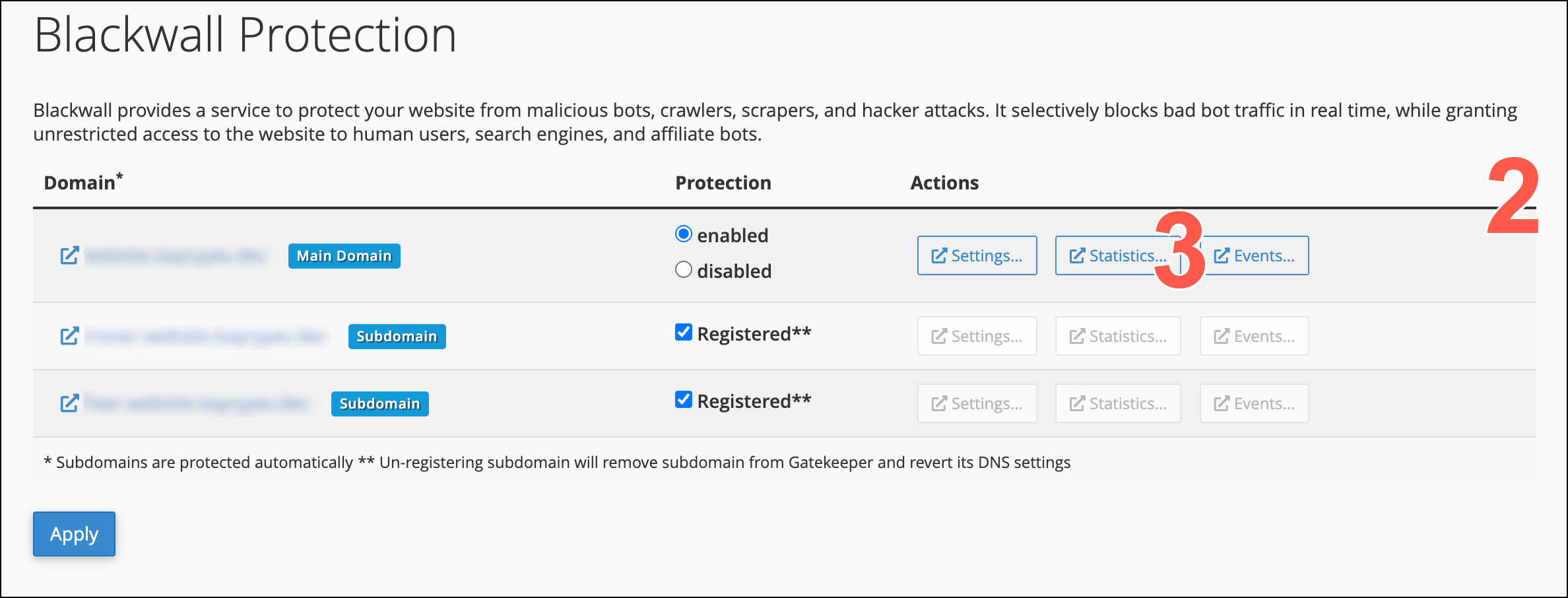Screen dimensions: 1568x598
Task: Click Statistics button in second subdomain row
Action: tap(1118, 403)
